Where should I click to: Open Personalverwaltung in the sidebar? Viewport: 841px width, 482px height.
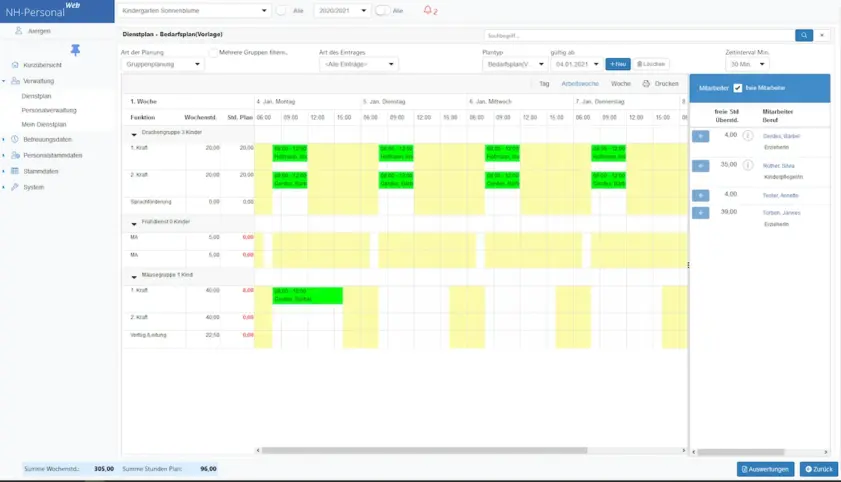(x=49, y=110)
